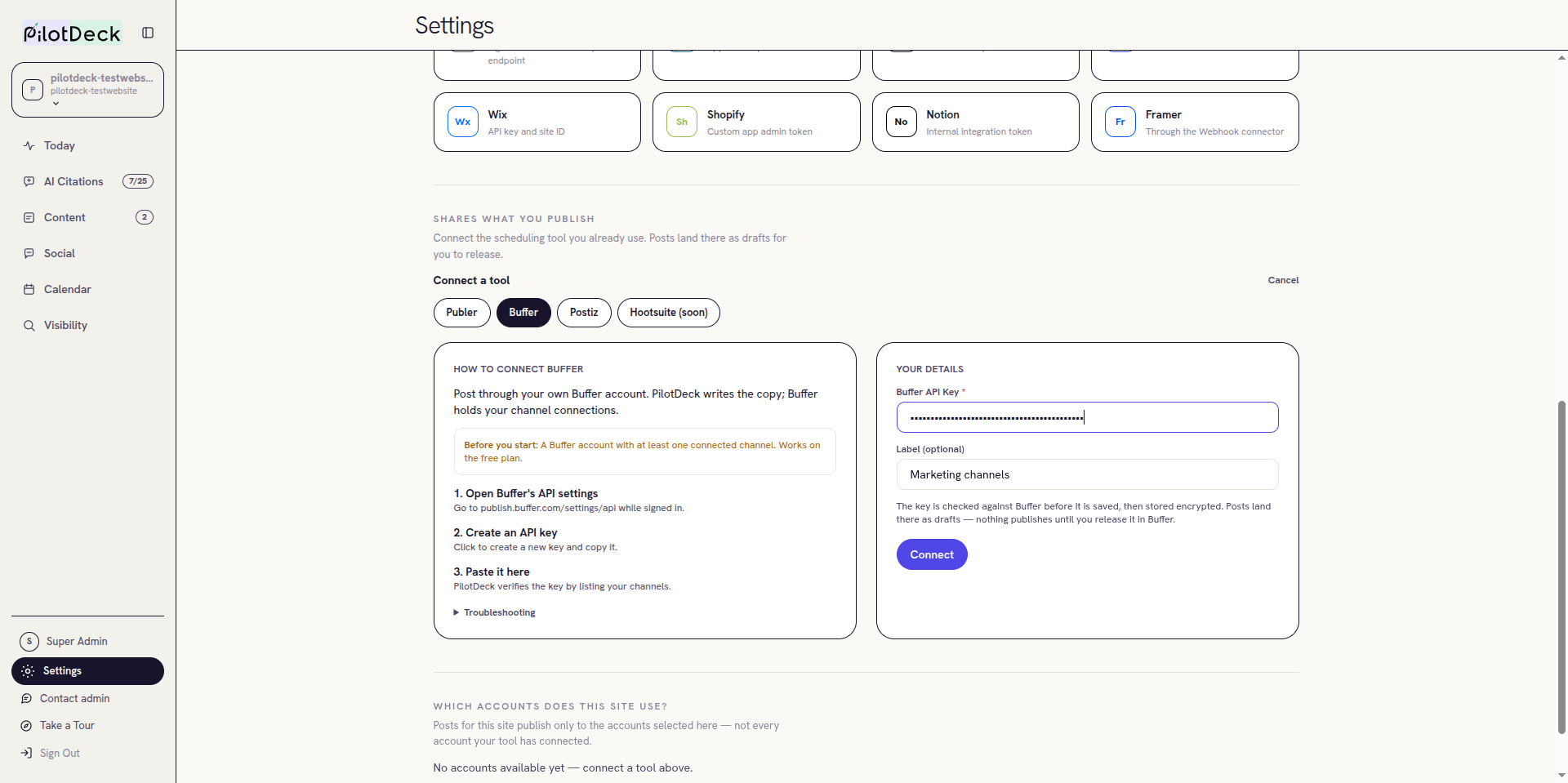Click the Settings gear icon
1568x783 pixels.
(28, 670)
